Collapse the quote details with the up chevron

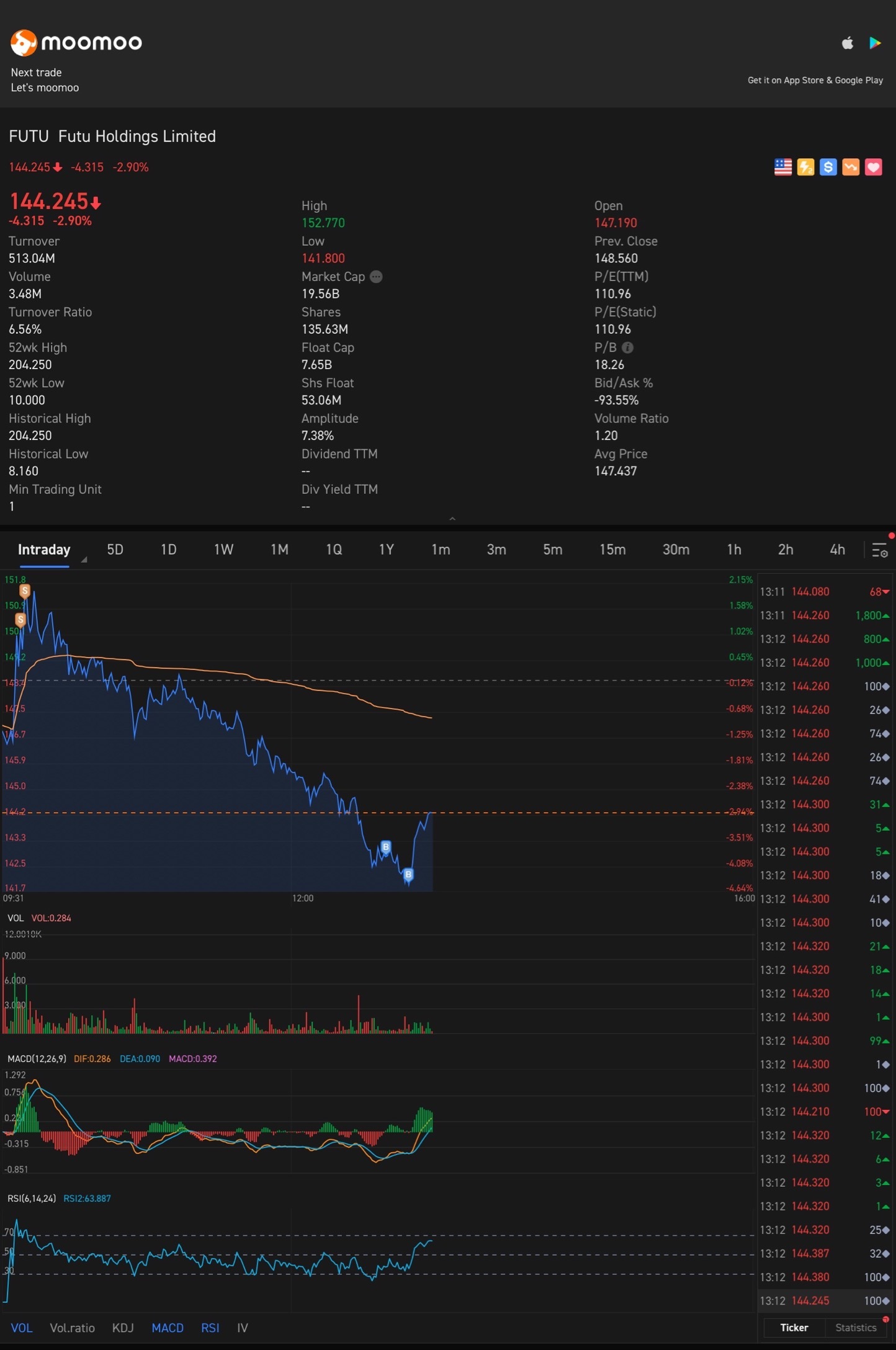(452, 519)
